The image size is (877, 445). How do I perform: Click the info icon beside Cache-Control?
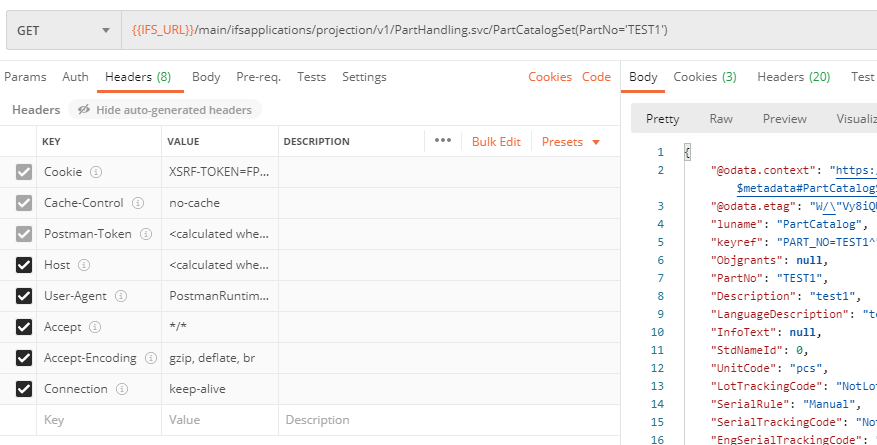(137, 203)
